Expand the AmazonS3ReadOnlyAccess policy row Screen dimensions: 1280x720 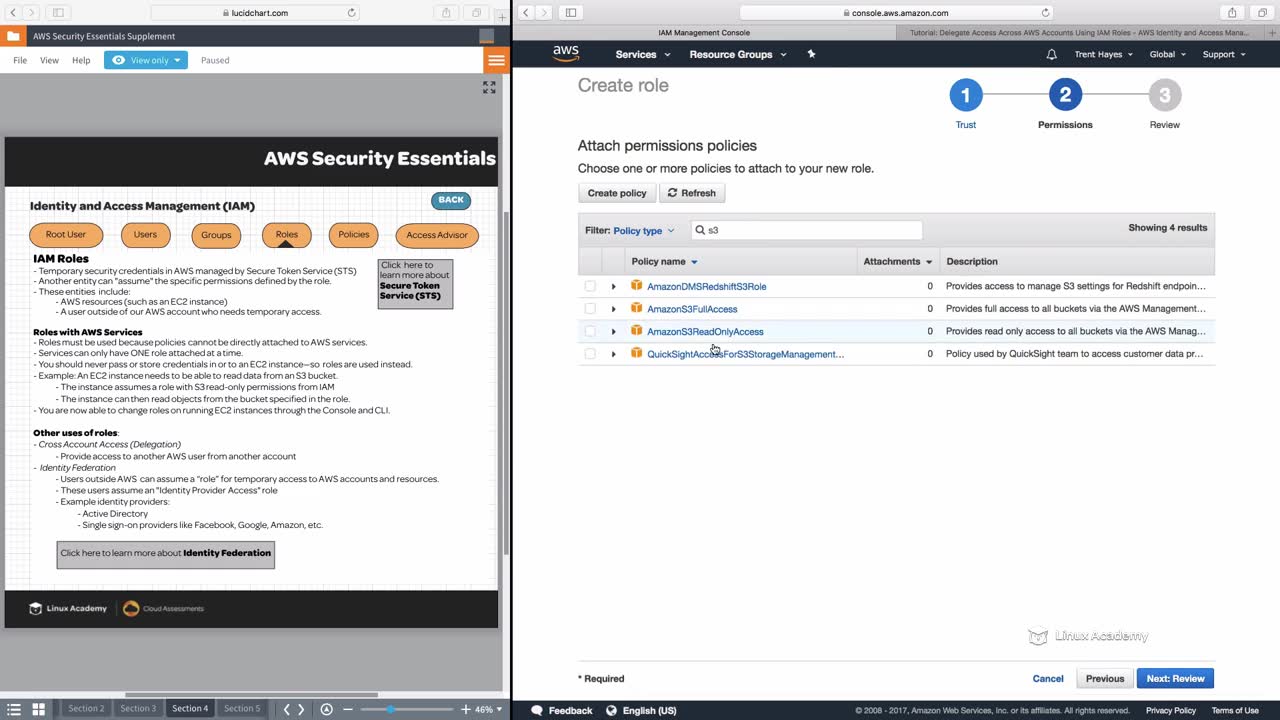click(x=614, y=332)
